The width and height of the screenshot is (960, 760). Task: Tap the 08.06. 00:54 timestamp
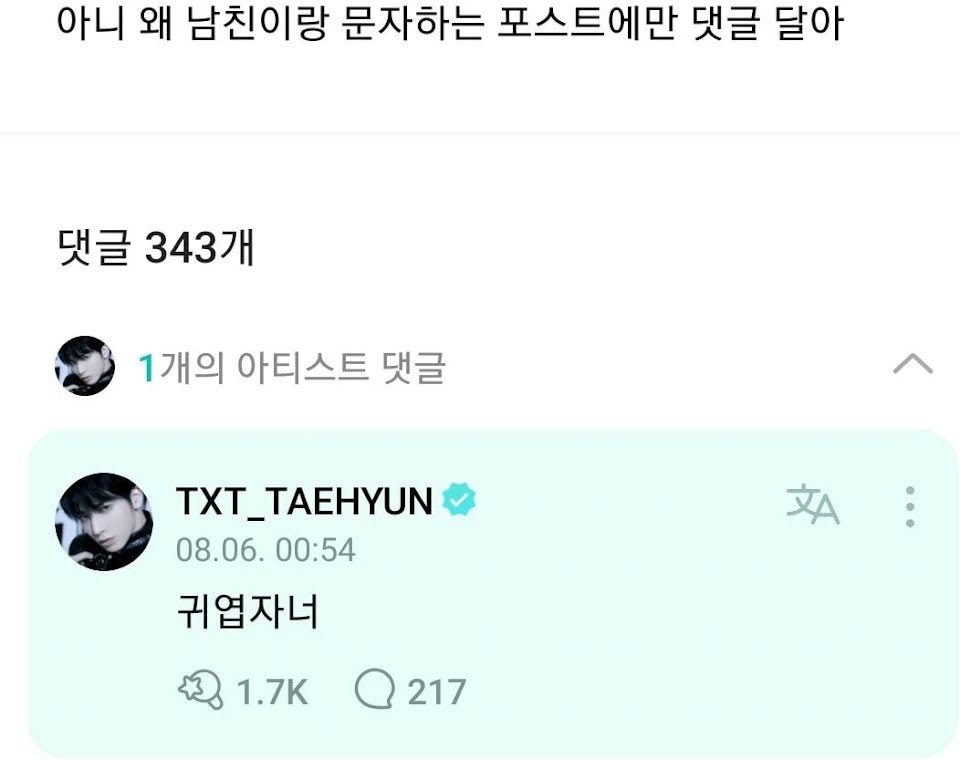coord(266,550)
